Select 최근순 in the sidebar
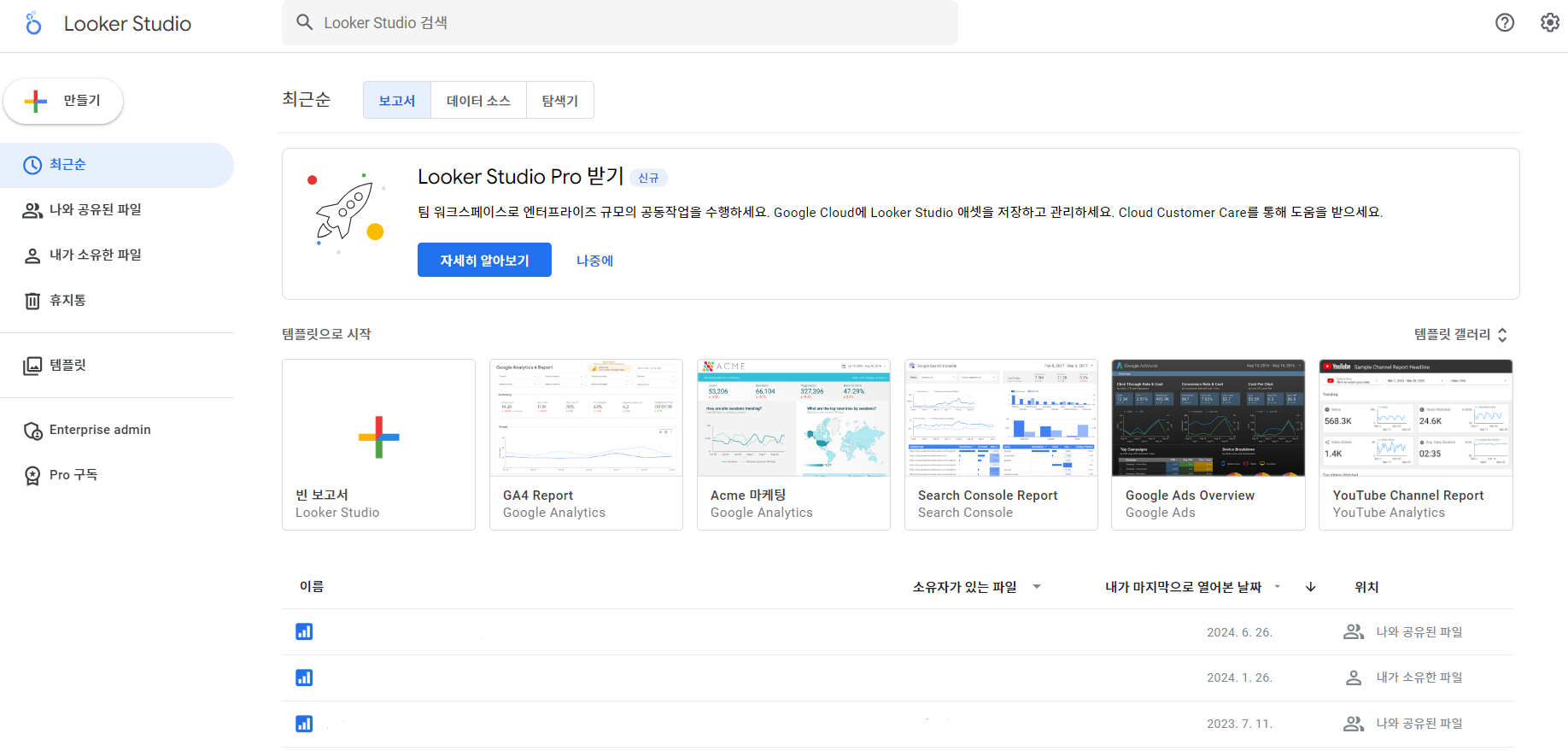1568x751 pixels. tap(117, 165)
